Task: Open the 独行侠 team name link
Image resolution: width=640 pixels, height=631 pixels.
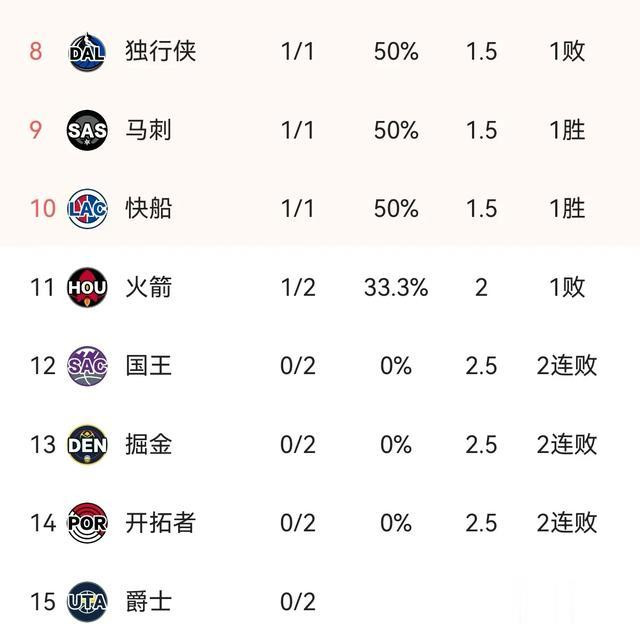Action: click(x=160, y=51)
